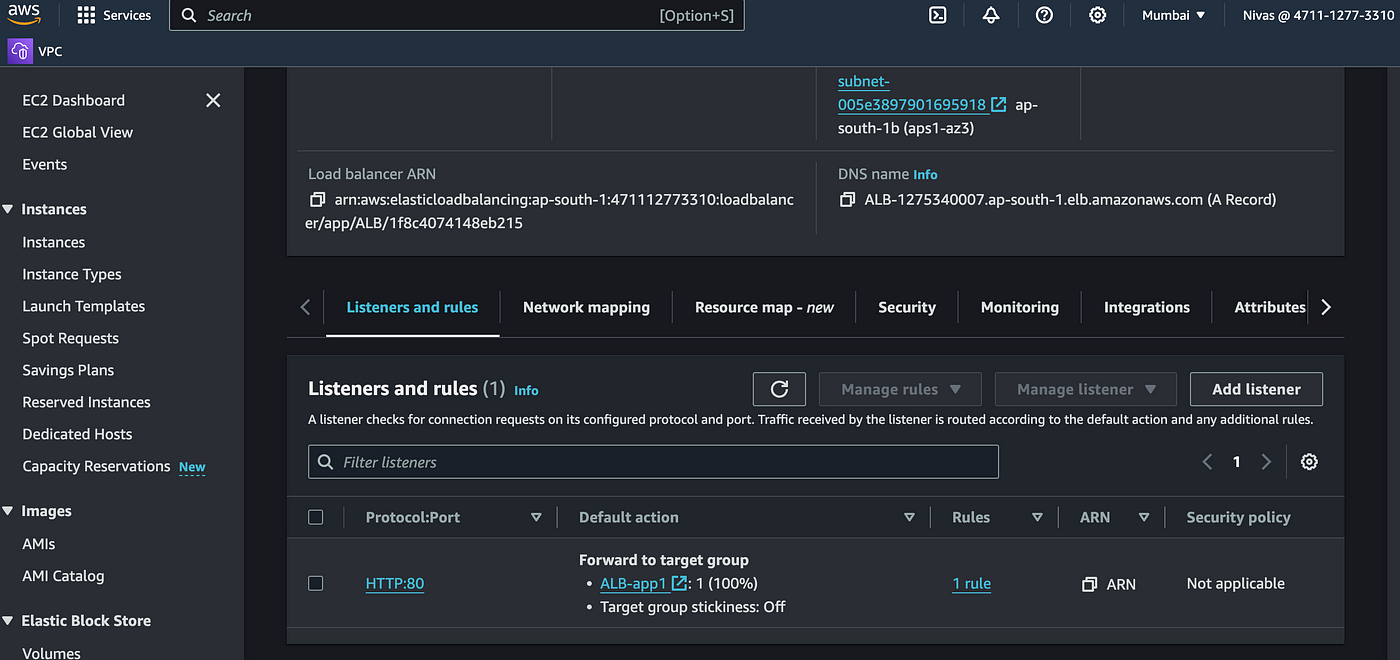Switch to Integrations tab
This screenshot has height=660, width=1400.
[x=1147, y=307]
